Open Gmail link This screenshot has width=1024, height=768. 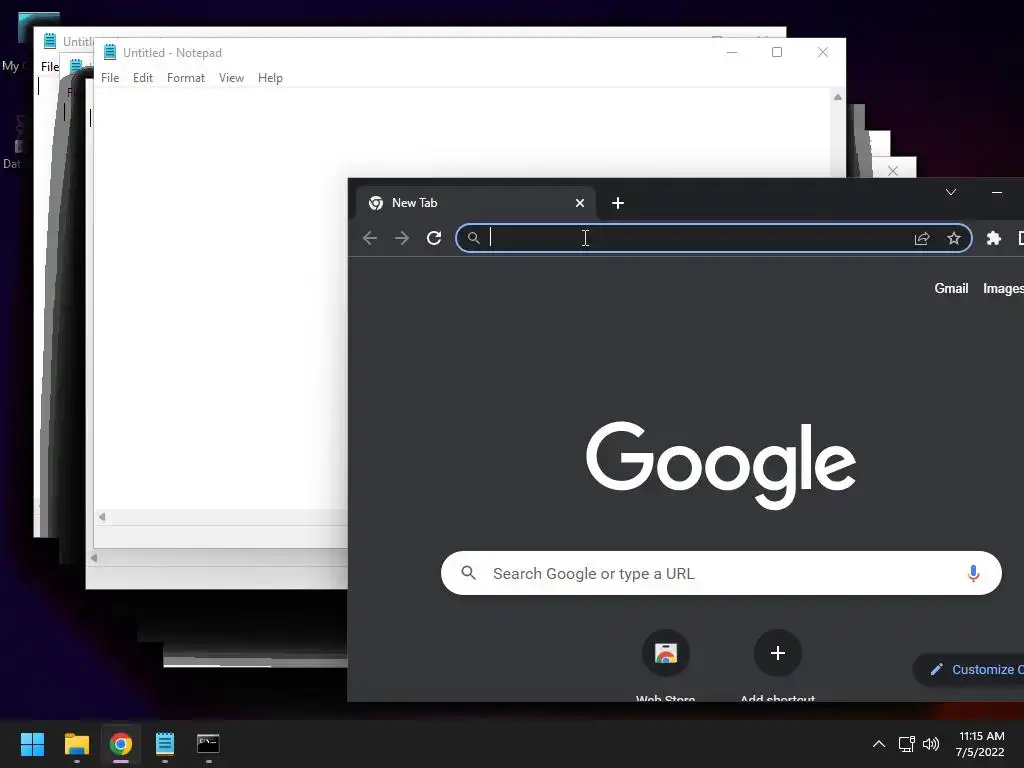coord(951,289)
